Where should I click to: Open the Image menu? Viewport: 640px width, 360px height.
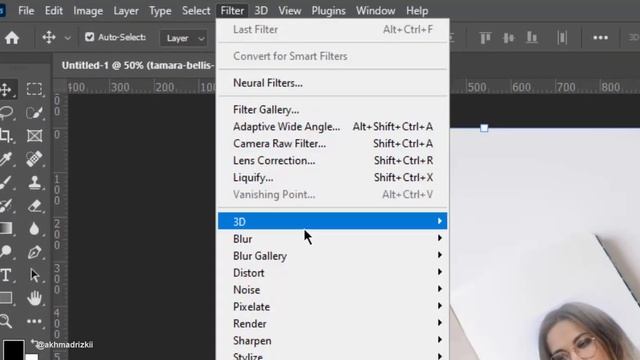point(88,11)
